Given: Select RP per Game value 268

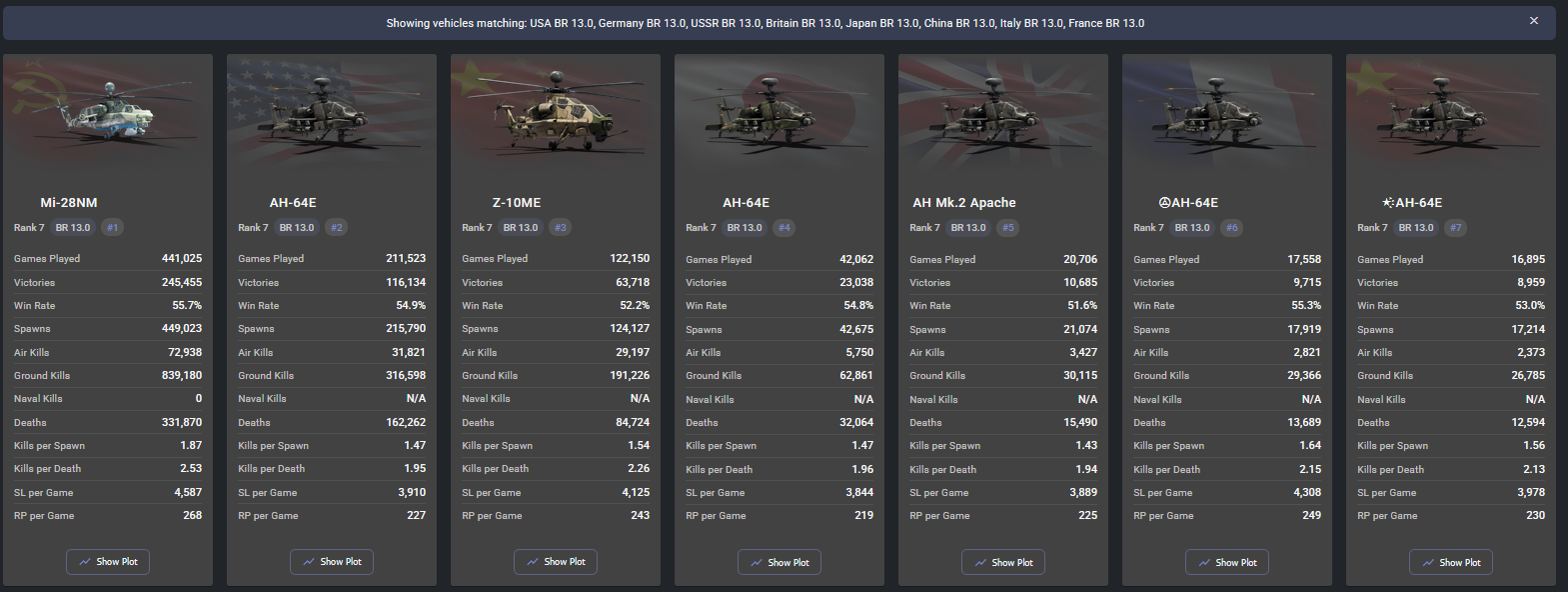Looking at the screenshot, I should pos(193,515).
